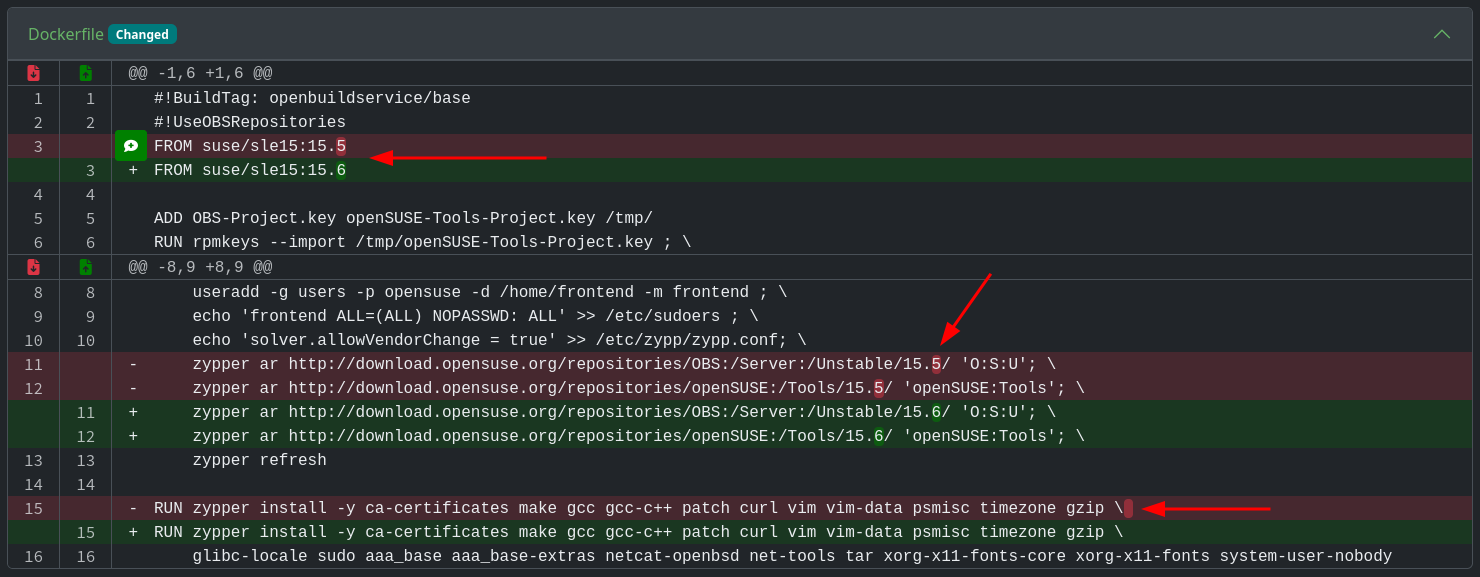This screenshot has width=1480, height=577.
Task: Click the red file icon next to @@ -8,9 hunk
Action: point(33,266)
